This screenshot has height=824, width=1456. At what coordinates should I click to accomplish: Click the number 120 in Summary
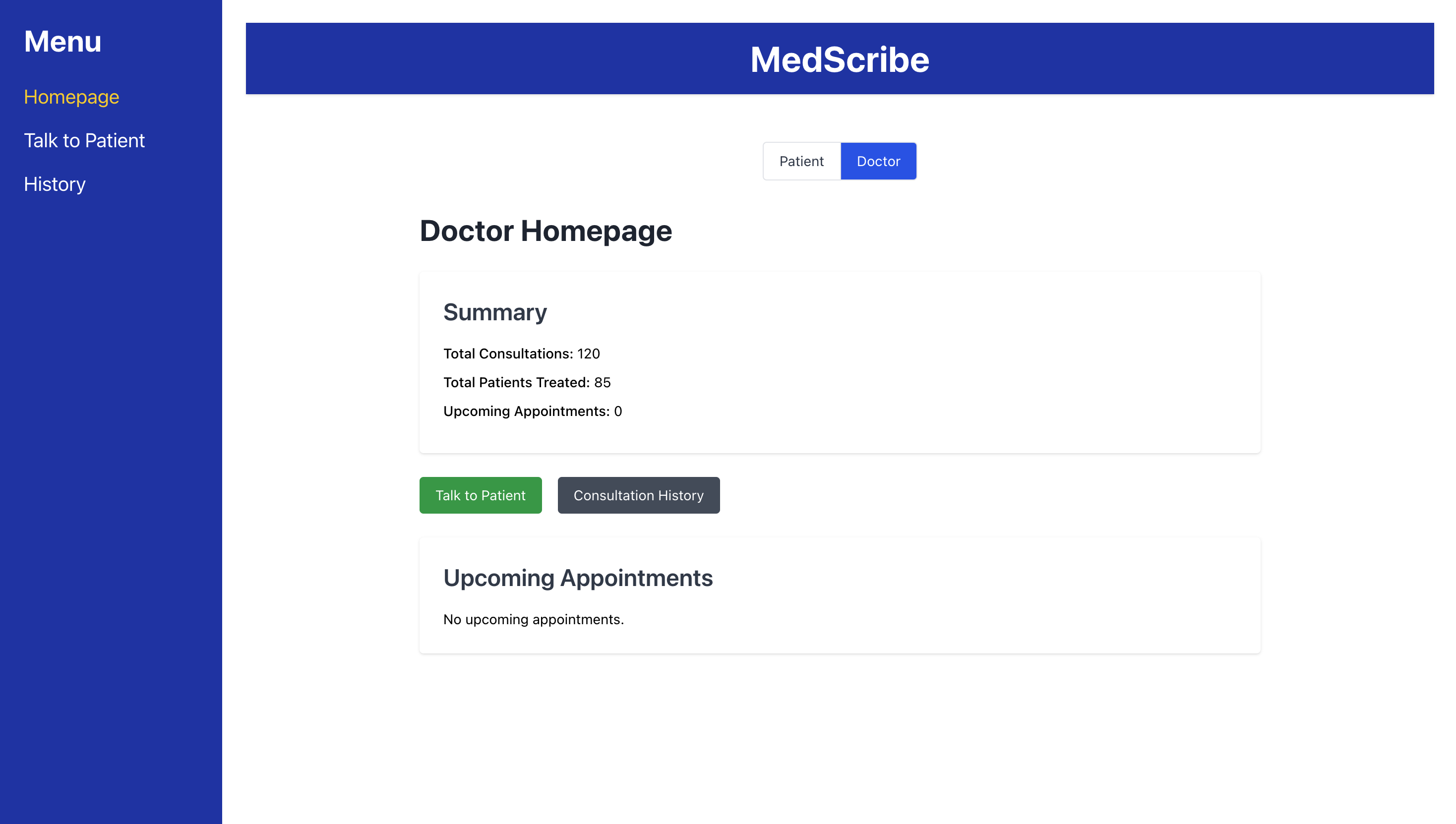pos(588,353)
